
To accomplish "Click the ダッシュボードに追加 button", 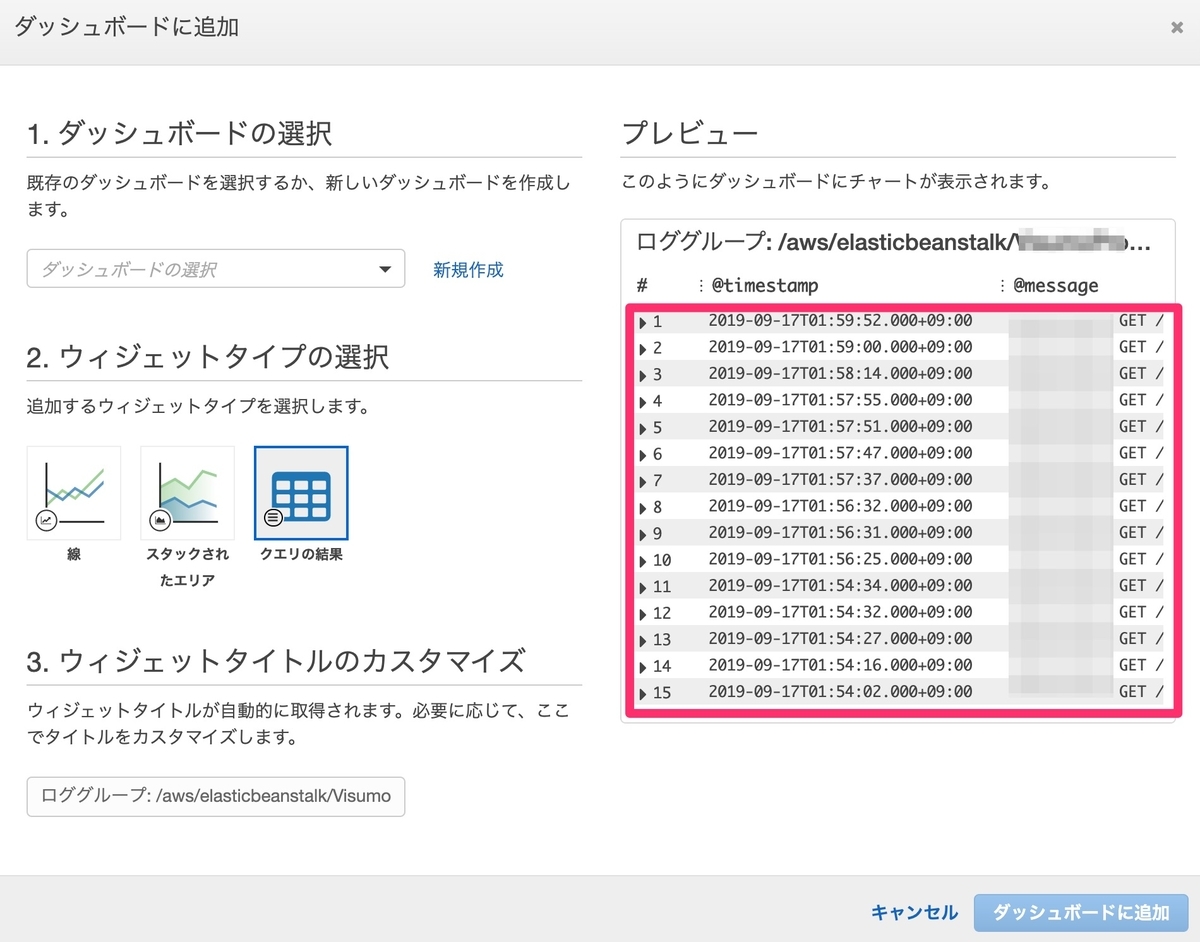I will [x=1081, y=912].
